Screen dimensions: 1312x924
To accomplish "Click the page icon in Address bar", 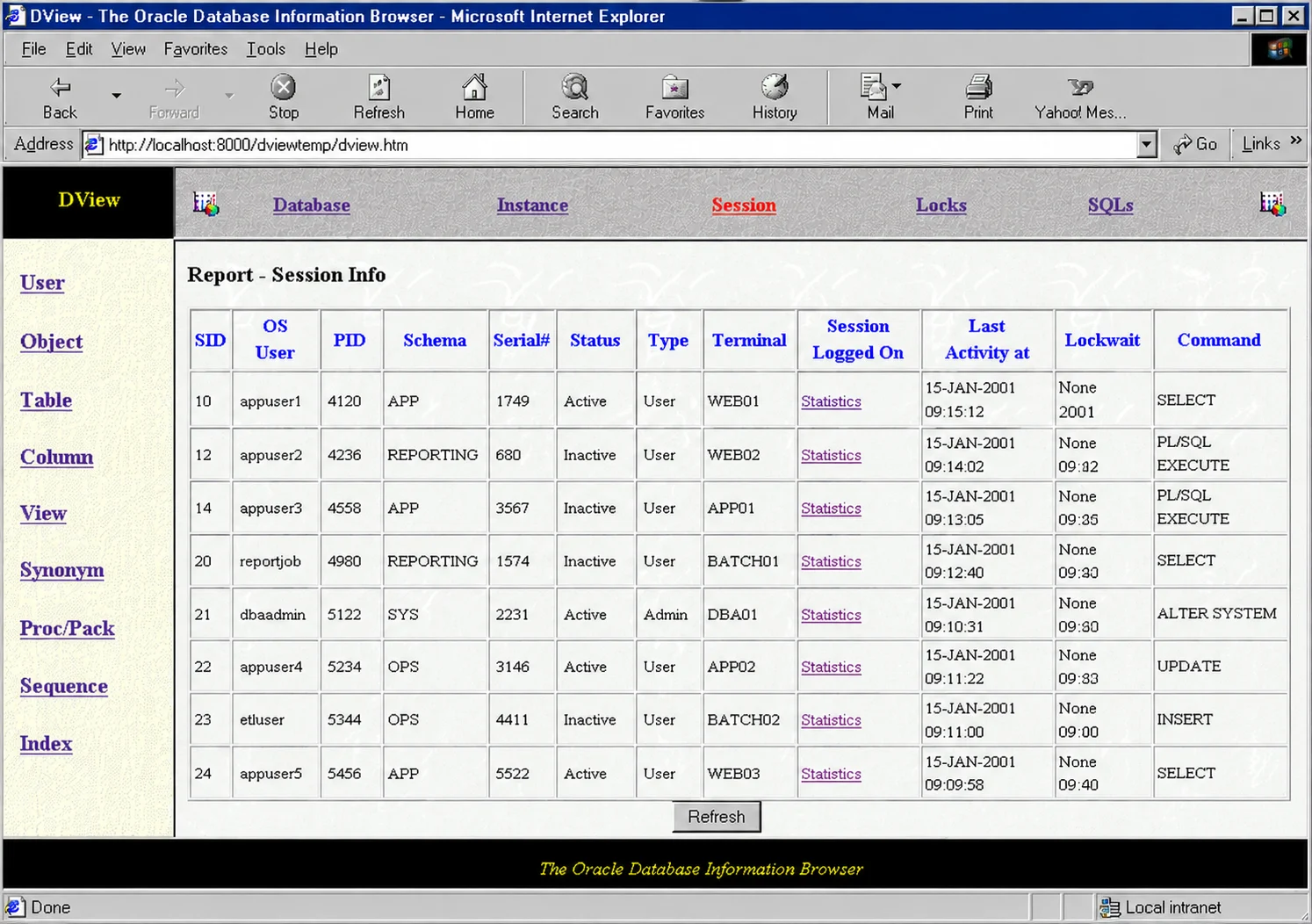I will 94,145.
